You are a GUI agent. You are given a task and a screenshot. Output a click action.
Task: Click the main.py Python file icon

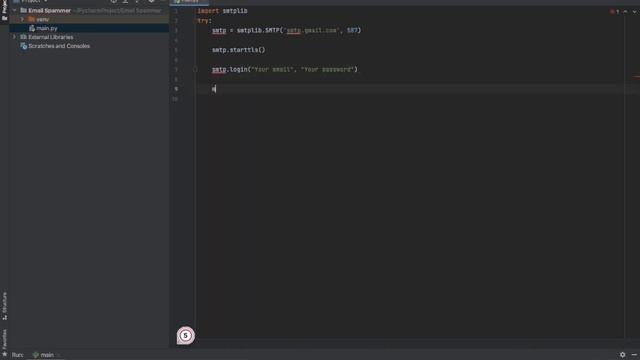click(32, 28)
